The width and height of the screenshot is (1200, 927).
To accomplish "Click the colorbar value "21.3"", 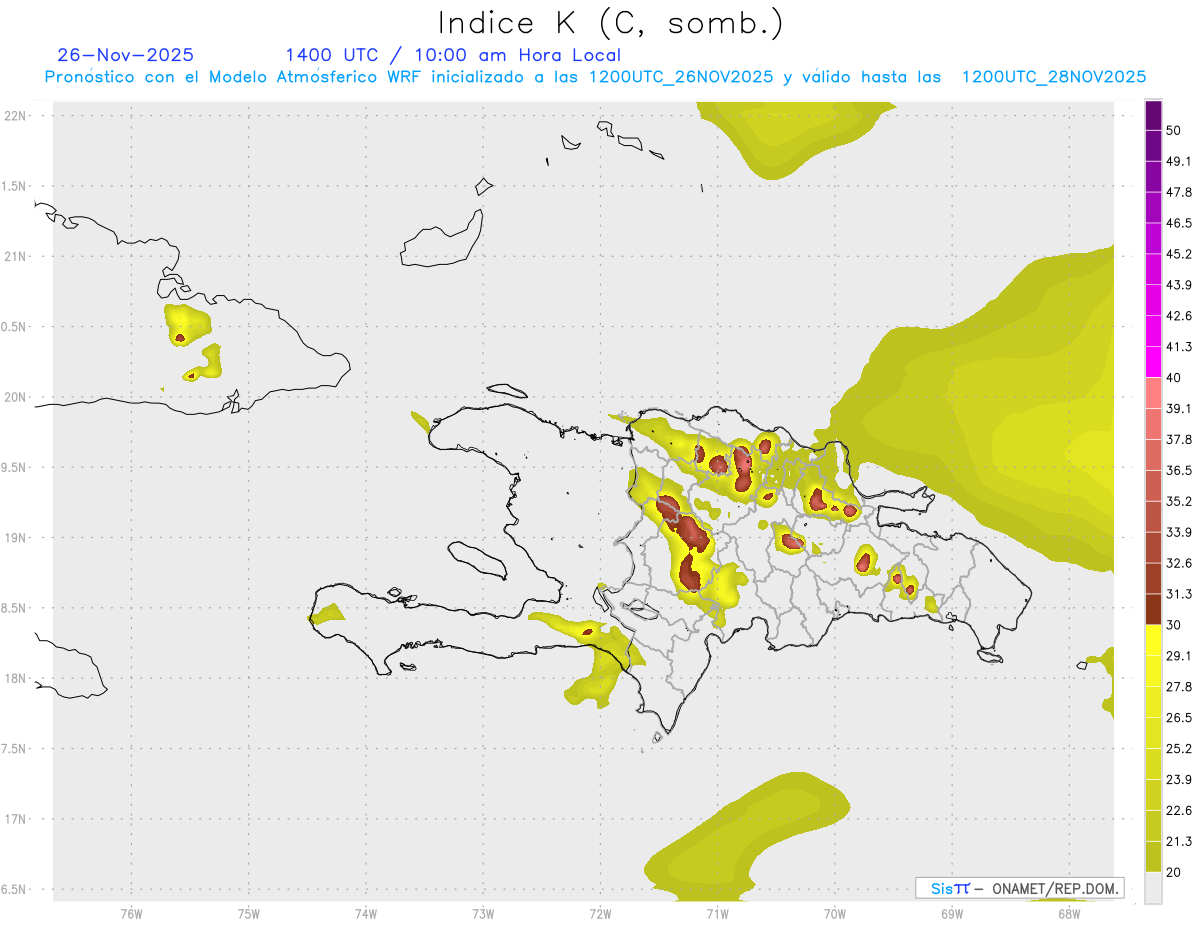I will (x=1179, y=842).
